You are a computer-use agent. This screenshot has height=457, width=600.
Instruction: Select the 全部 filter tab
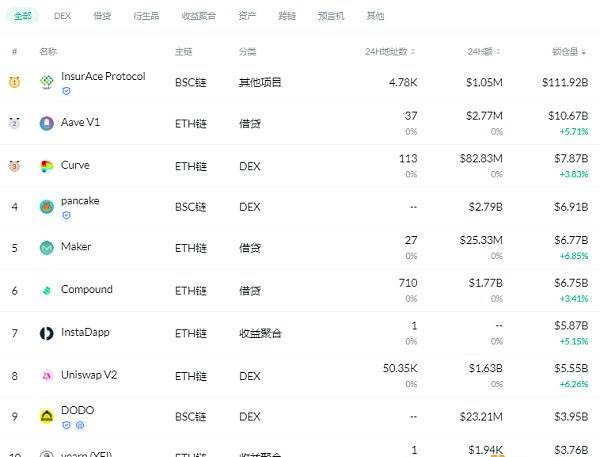(x=23, y=16)
